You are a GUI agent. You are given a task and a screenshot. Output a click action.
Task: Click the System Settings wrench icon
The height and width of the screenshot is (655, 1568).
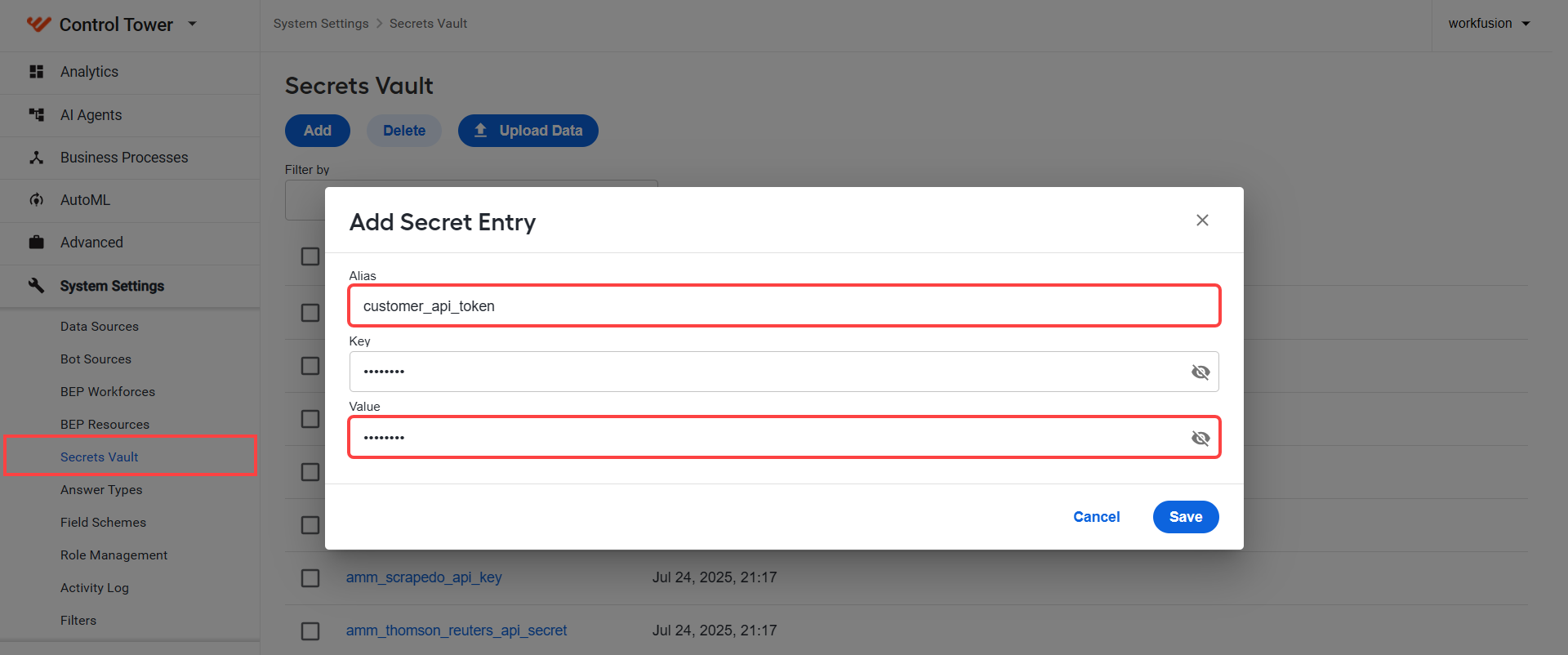pos(36,285)
